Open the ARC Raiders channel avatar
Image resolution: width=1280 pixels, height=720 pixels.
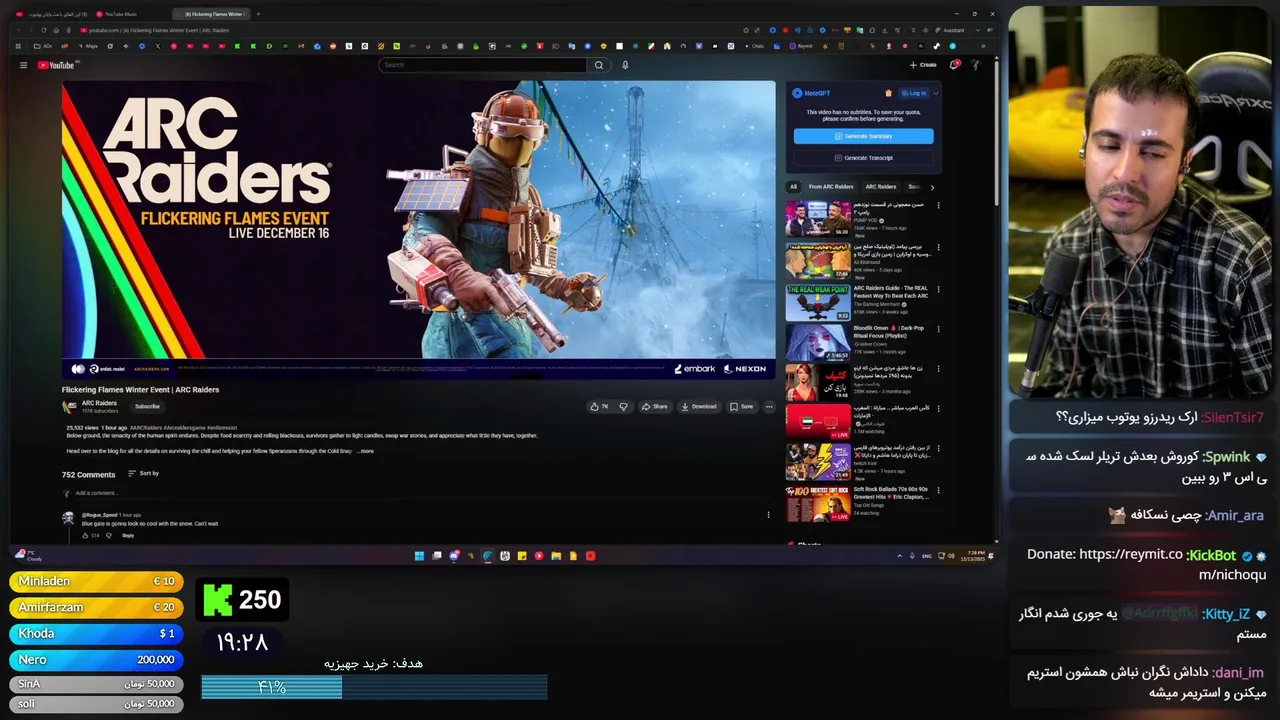click(69, 407)
